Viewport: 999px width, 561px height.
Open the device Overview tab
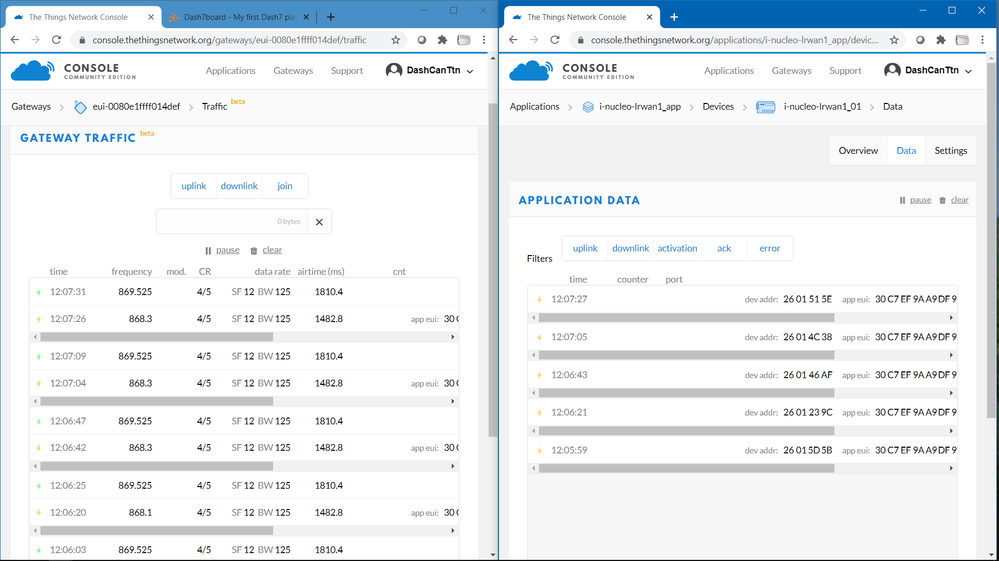(x=858, y=151)
